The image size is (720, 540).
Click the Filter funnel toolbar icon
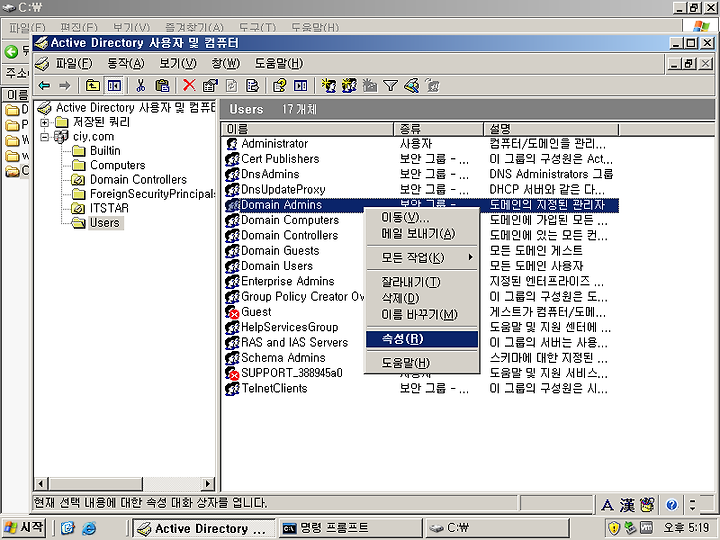(390, 85)
